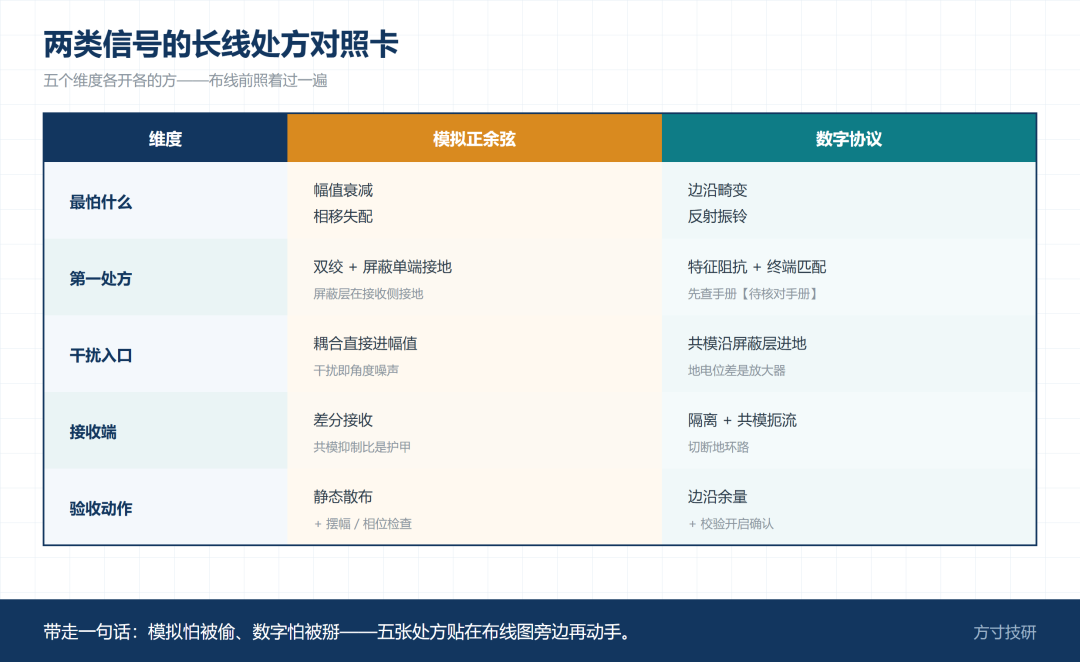Click the title 两类信号的长线处方对照卡
This screenshot has height=662, width=1080.
point(220,45)
